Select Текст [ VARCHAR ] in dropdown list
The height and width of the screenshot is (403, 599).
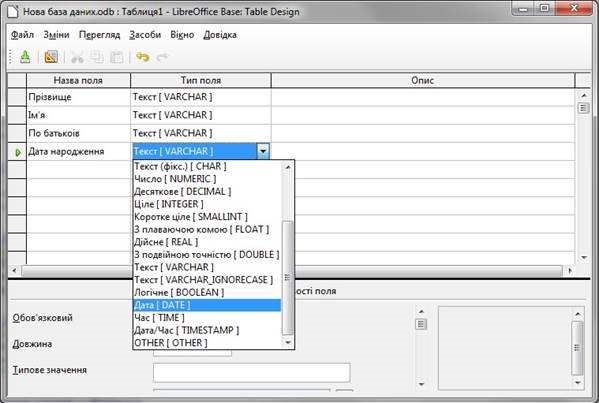(x=207, y=267)
